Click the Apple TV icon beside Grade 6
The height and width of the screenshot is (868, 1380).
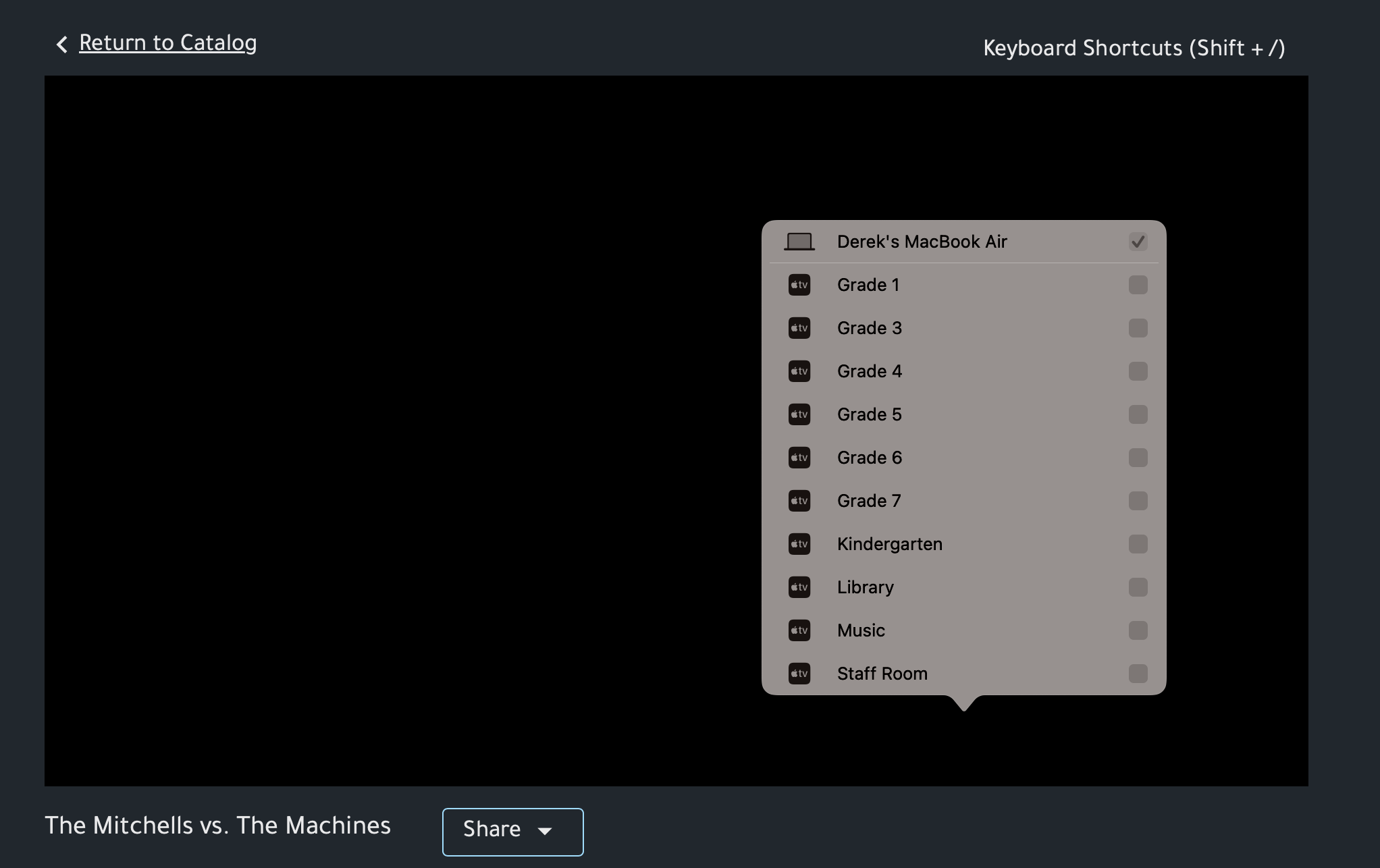click(799, 458)
